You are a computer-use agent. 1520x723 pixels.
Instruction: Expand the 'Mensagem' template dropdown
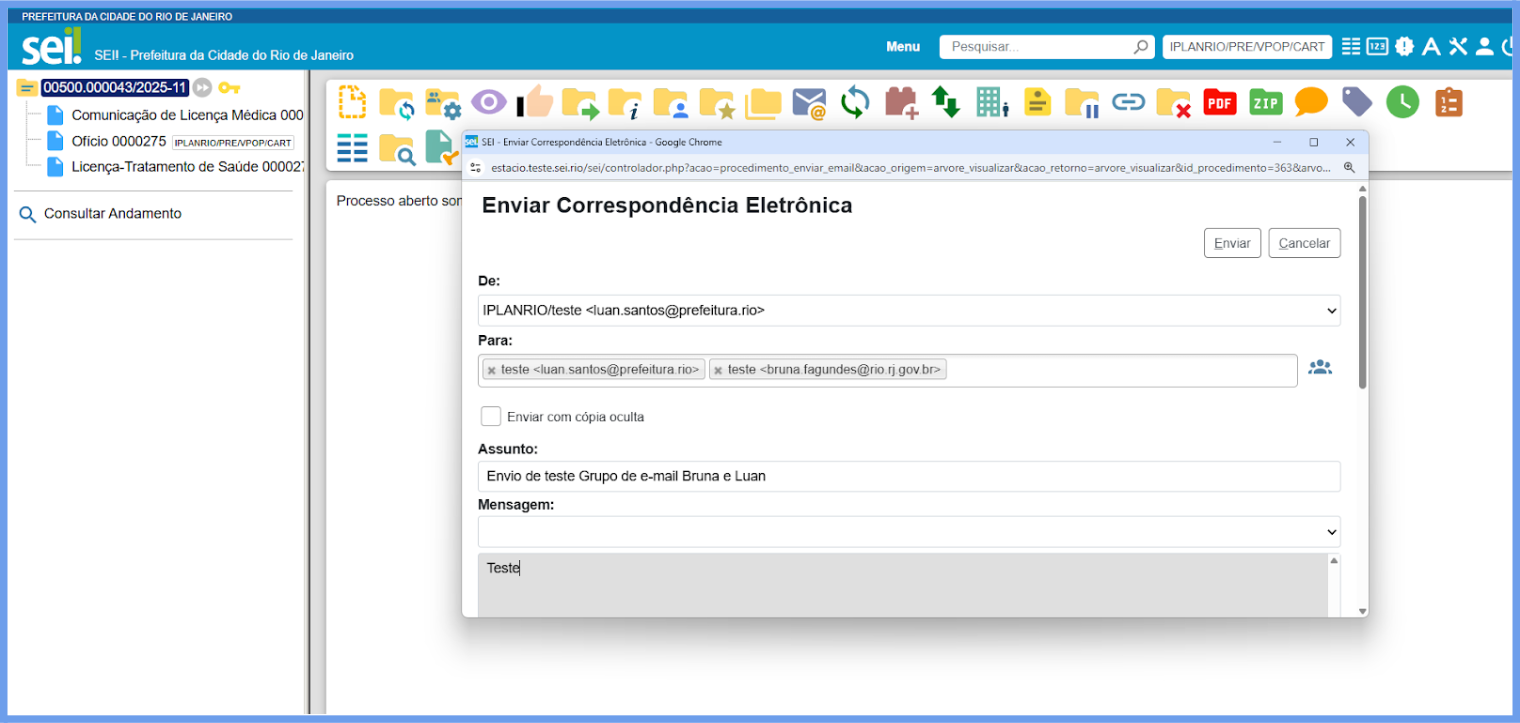click(908, 531)
